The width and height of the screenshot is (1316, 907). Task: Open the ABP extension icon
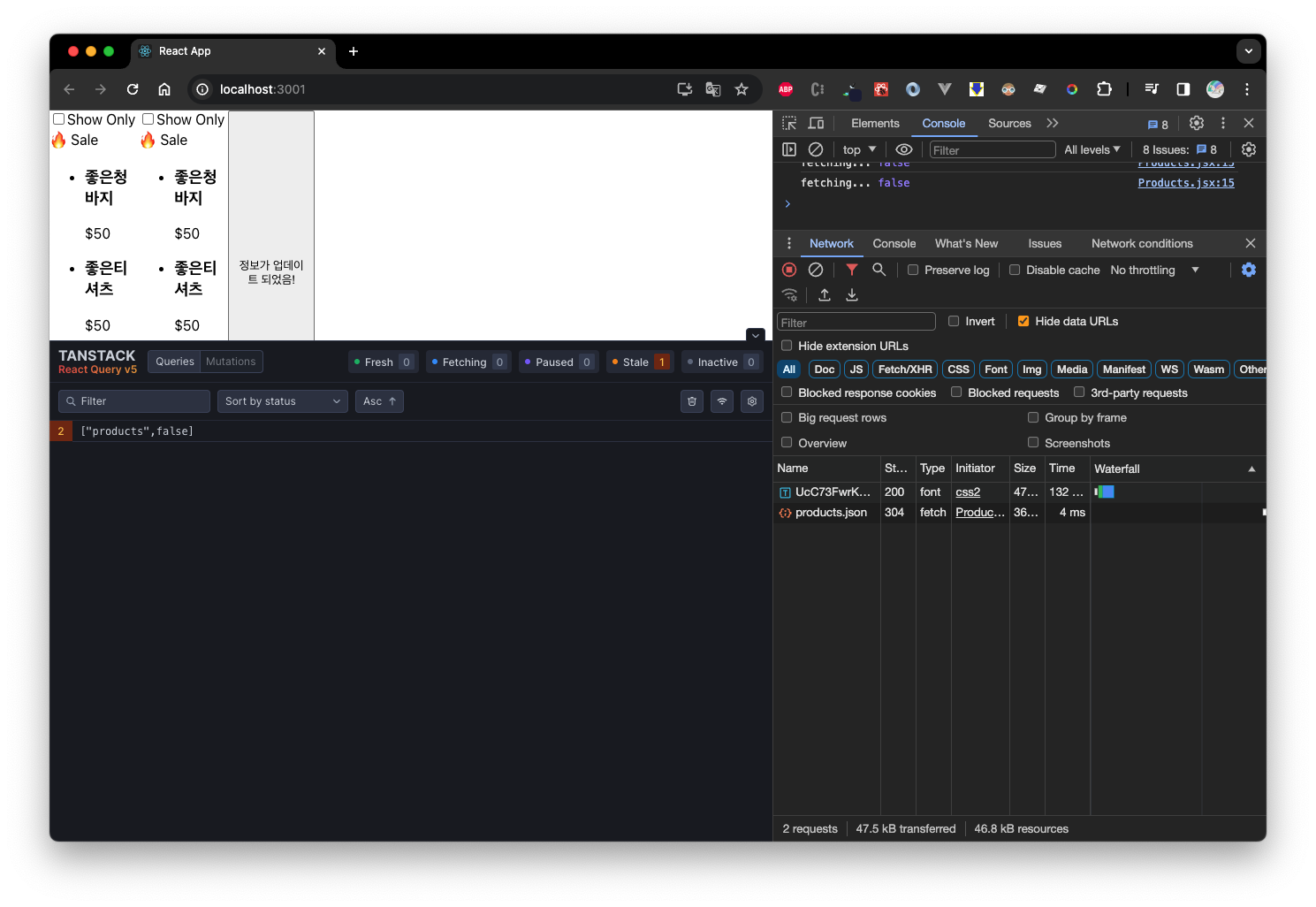click(786, 89)
